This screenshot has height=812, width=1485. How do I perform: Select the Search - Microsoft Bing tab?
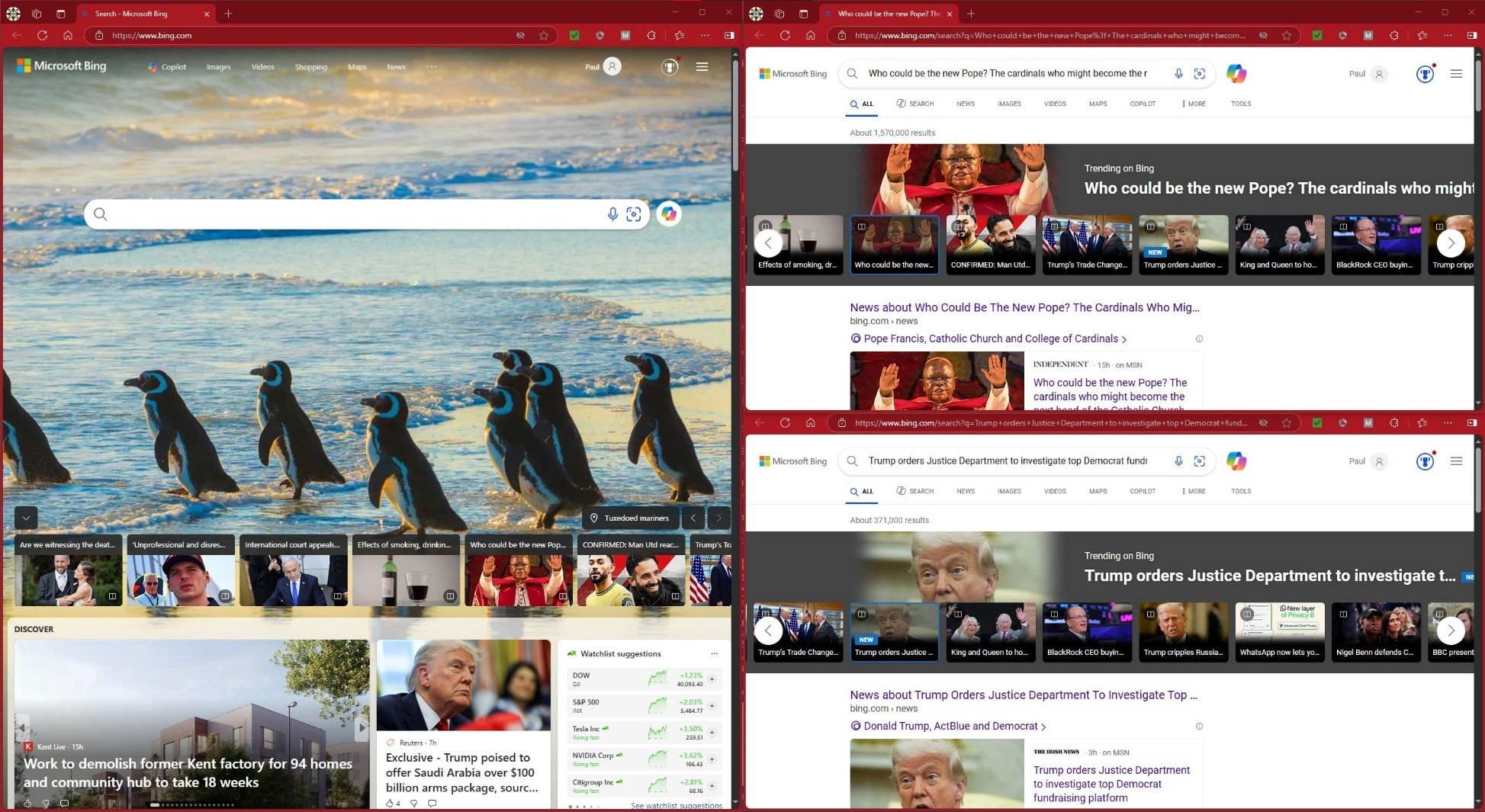pos(145,14)
